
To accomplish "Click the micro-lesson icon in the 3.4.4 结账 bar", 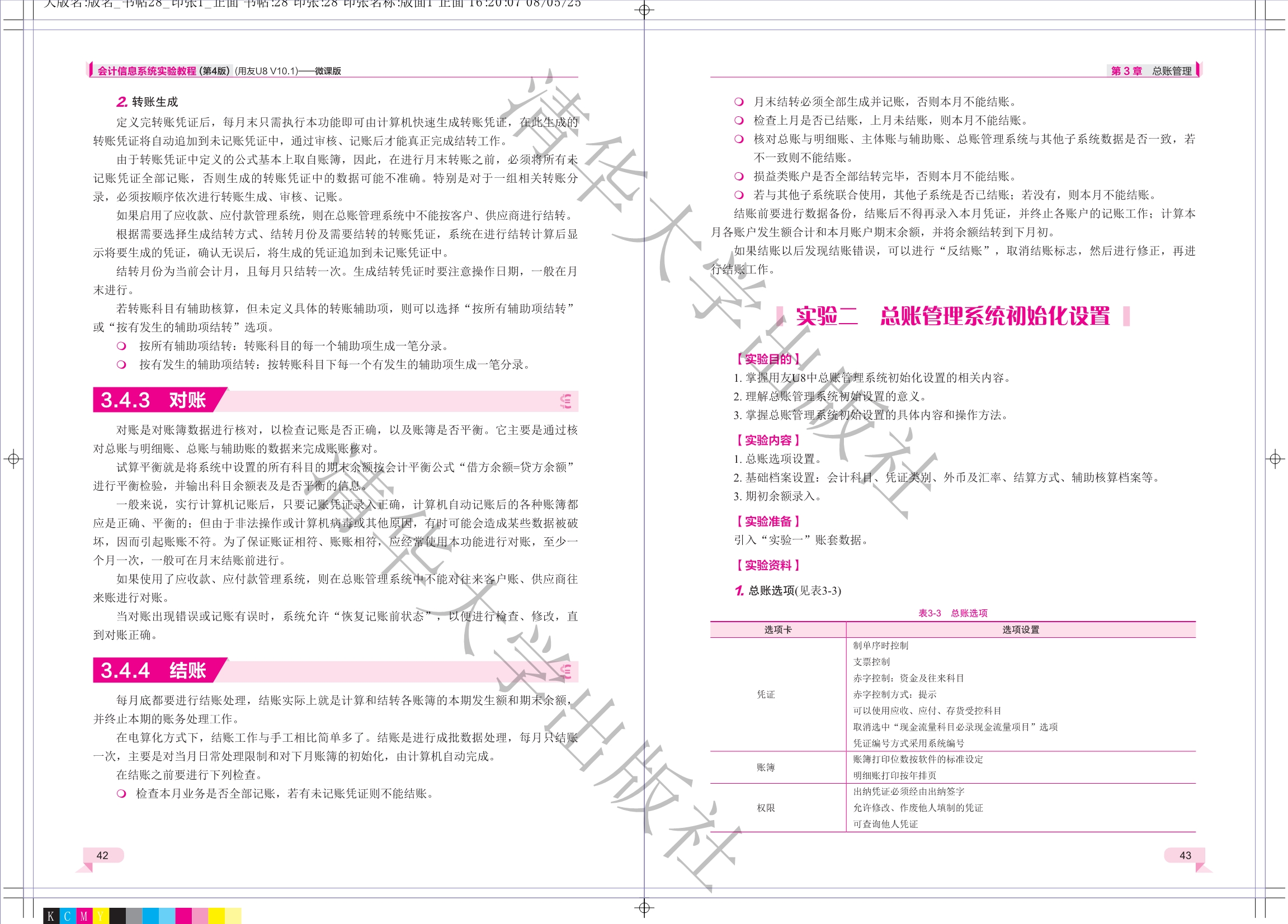I will (x=565, y=671).
